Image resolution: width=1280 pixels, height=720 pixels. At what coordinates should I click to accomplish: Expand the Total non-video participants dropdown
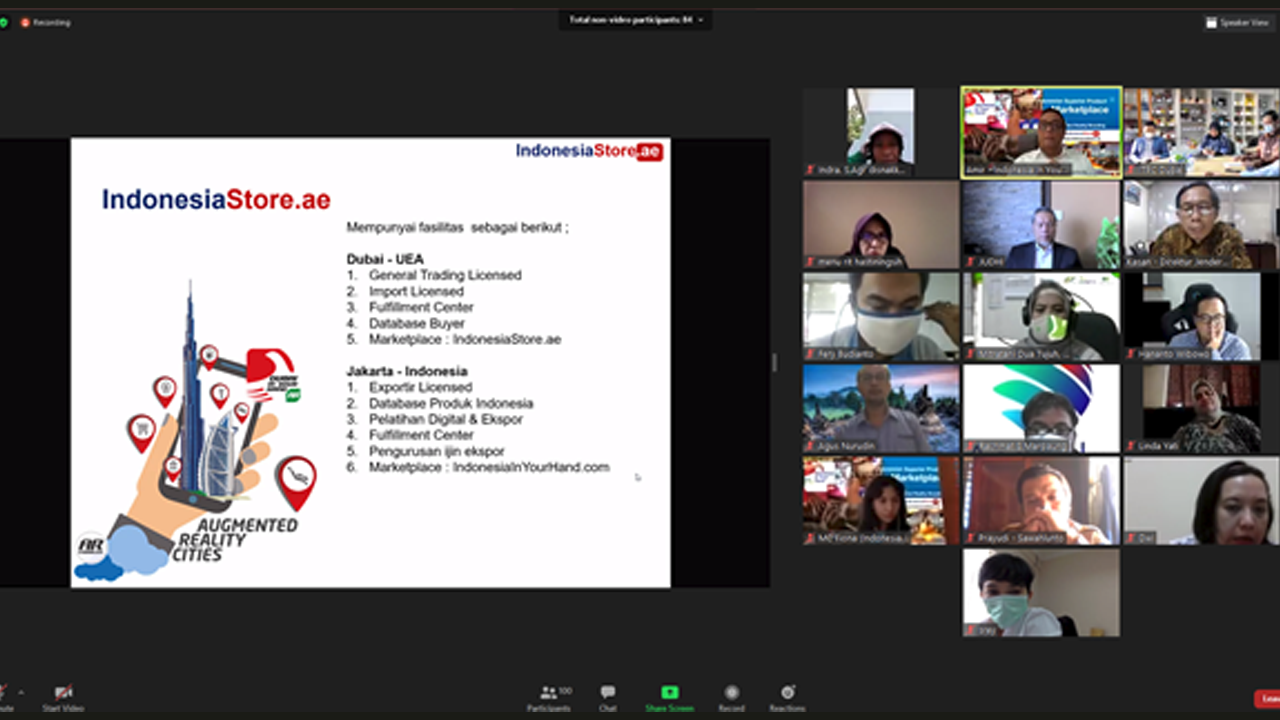point(636,20)
